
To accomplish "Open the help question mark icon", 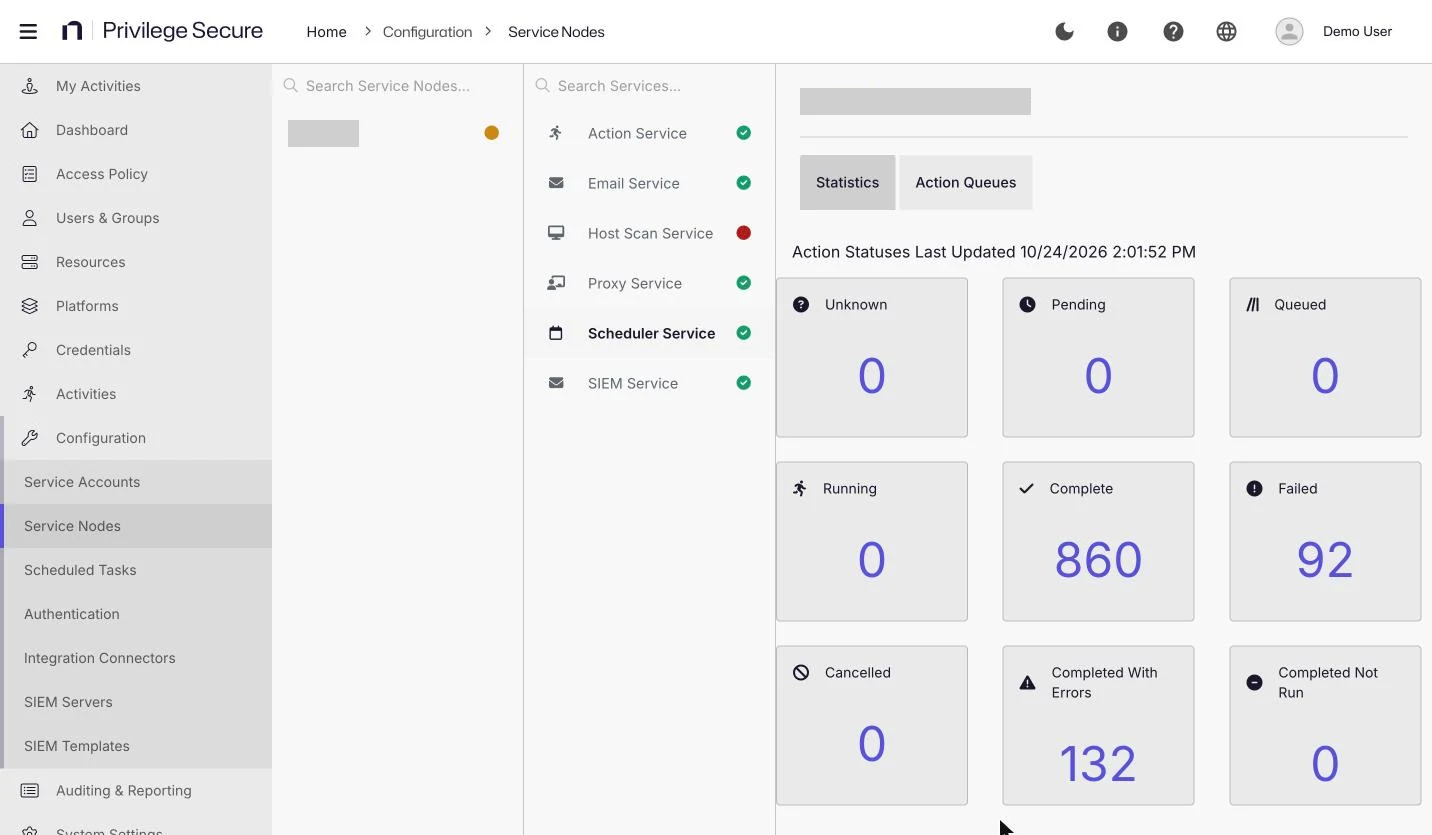I will click(x=1173, y=31).
